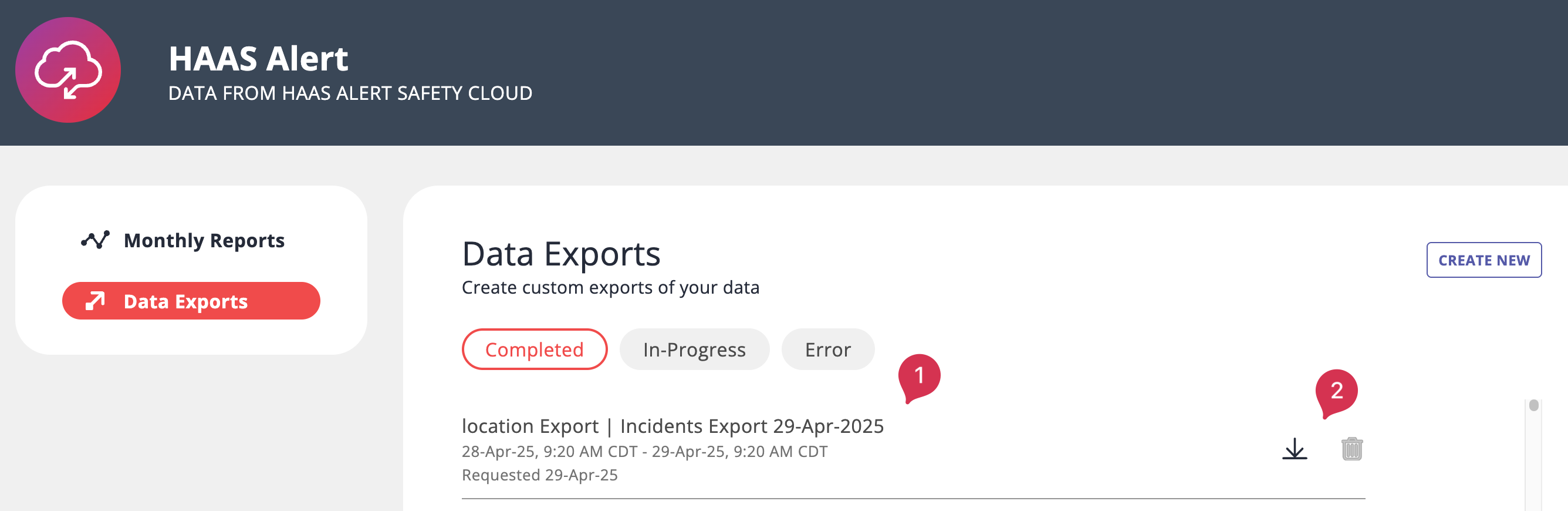
Task: Click the red marker numbered 1
Action: click(x=918, y=376)
